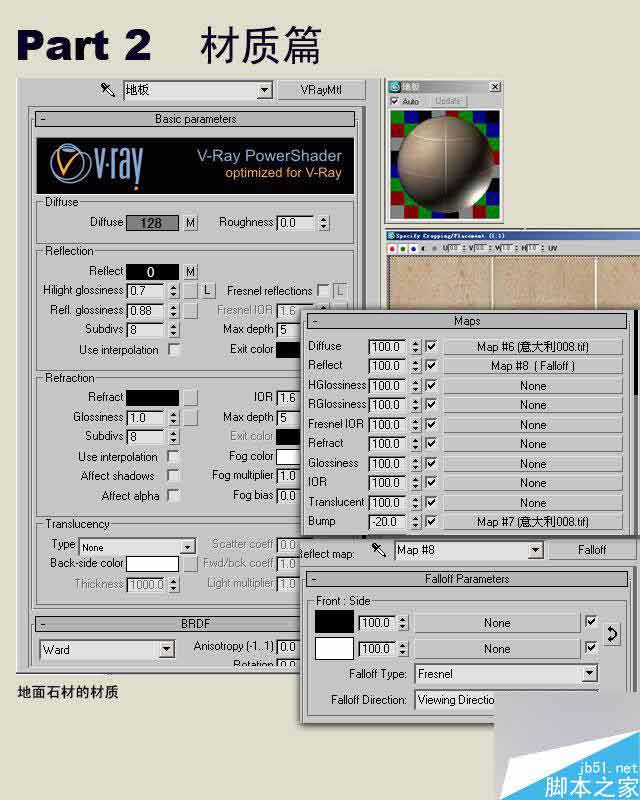
Task: Click the preview window's title bar icon
Action: pyautogui.click(x=395, y=87)
